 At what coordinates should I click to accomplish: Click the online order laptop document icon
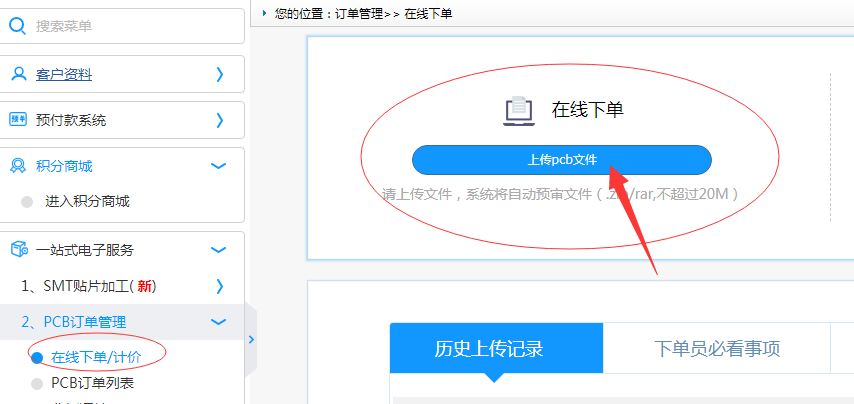[x=518, y=110]
